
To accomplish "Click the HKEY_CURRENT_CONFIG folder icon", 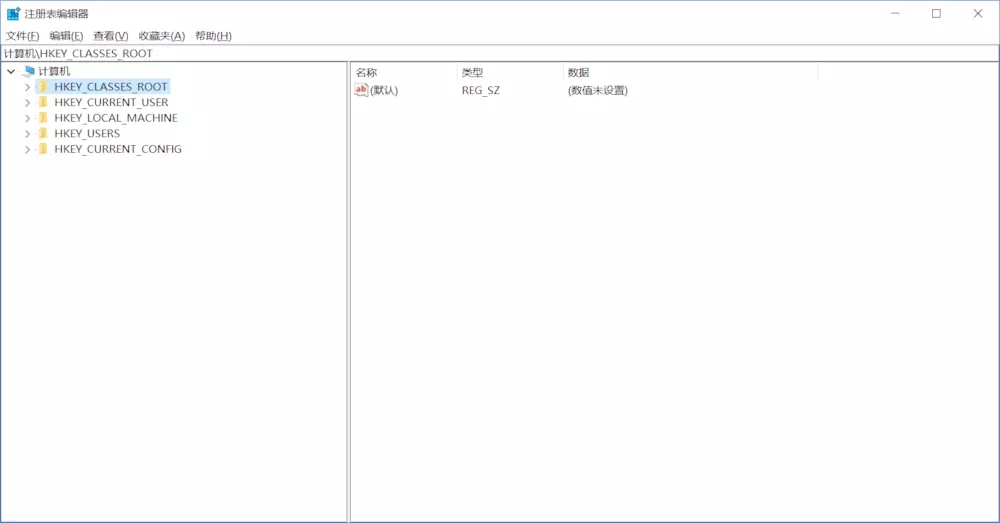I will pos(43,149).
